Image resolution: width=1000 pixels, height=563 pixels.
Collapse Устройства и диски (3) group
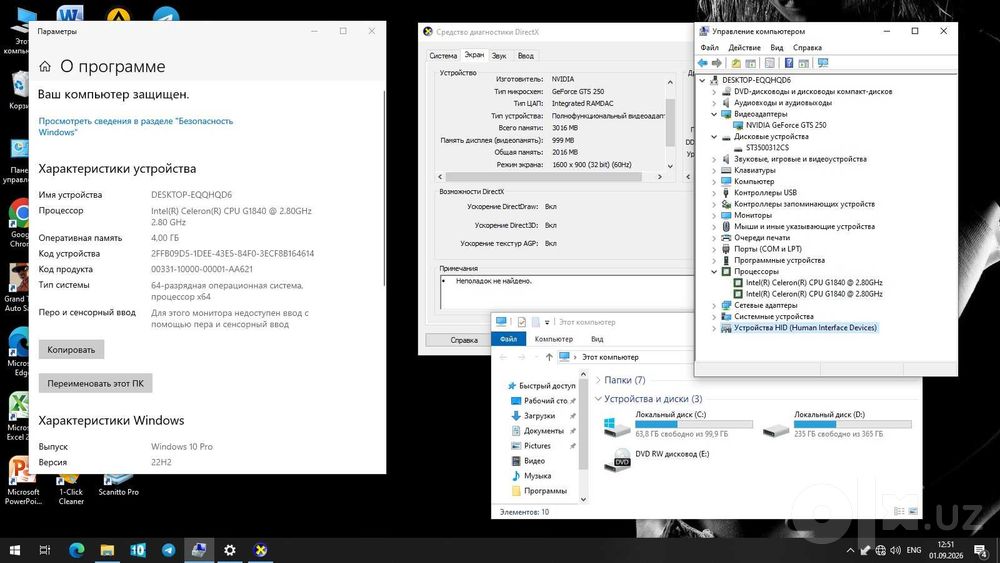[x=598, y=399]
